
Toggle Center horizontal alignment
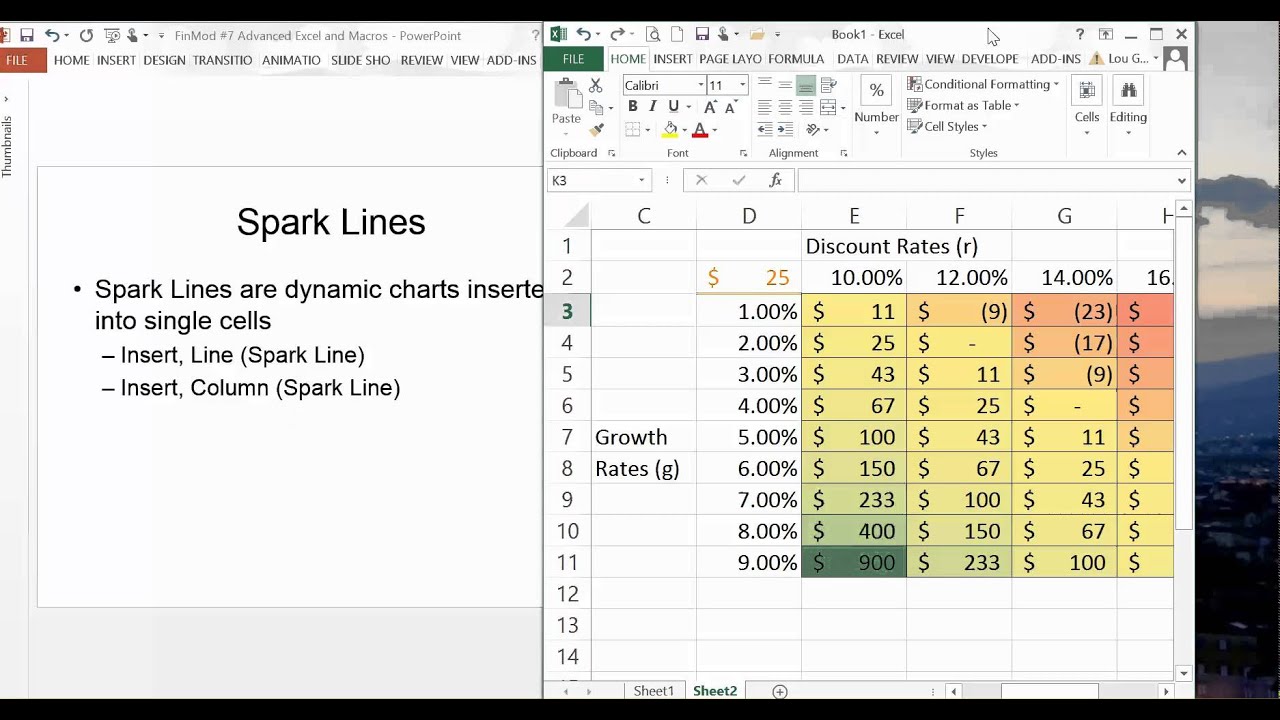(x=785, y=108)
